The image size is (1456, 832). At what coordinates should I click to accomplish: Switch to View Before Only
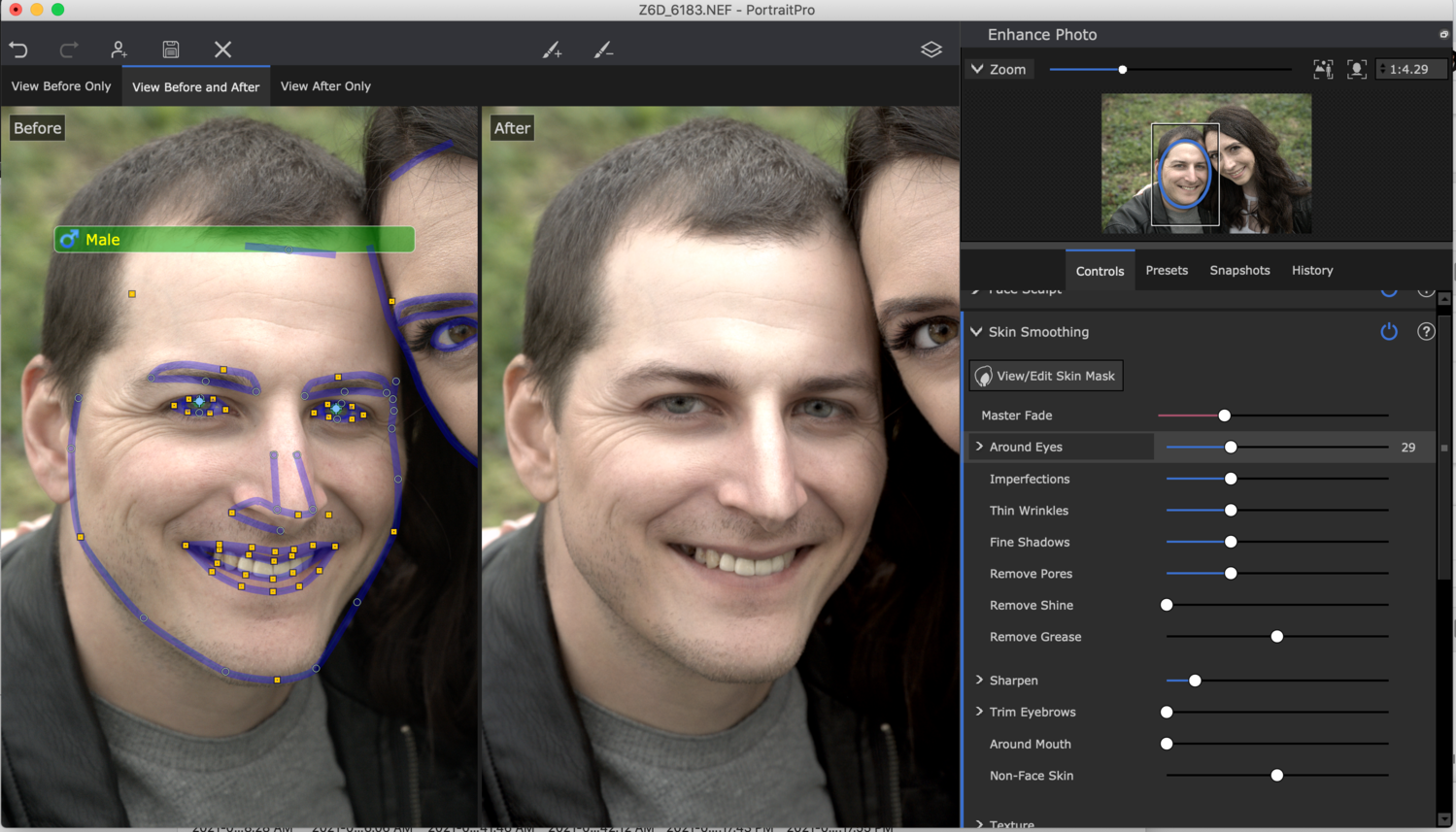(x=61, y=86)
